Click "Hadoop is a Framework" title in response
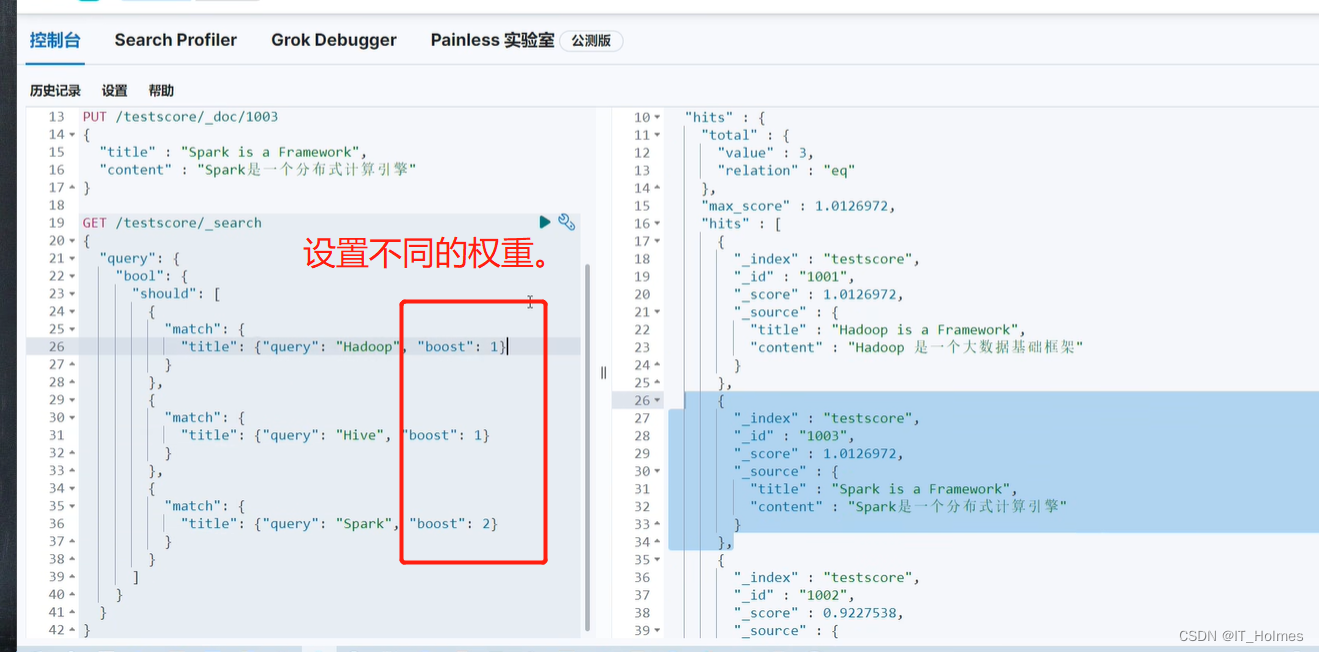1319x652 pixels. pos(930,329)
